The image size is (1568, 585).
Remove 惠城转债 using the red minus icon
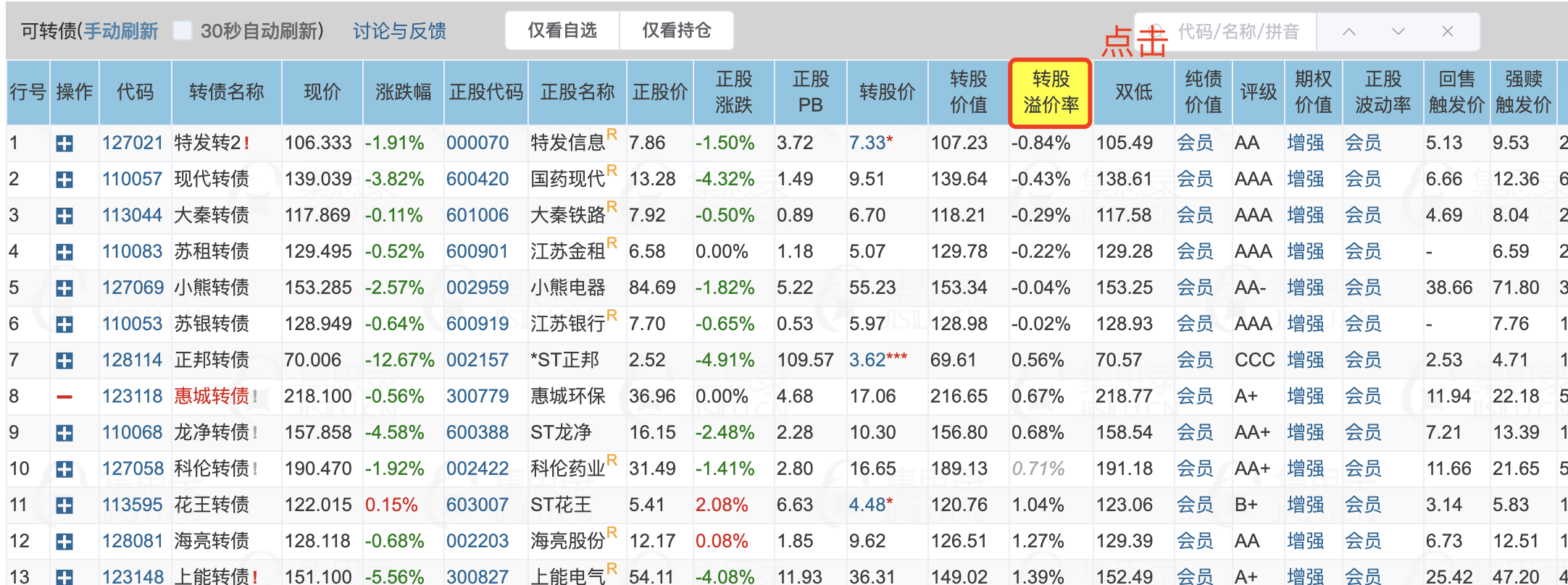coord(64,397)
